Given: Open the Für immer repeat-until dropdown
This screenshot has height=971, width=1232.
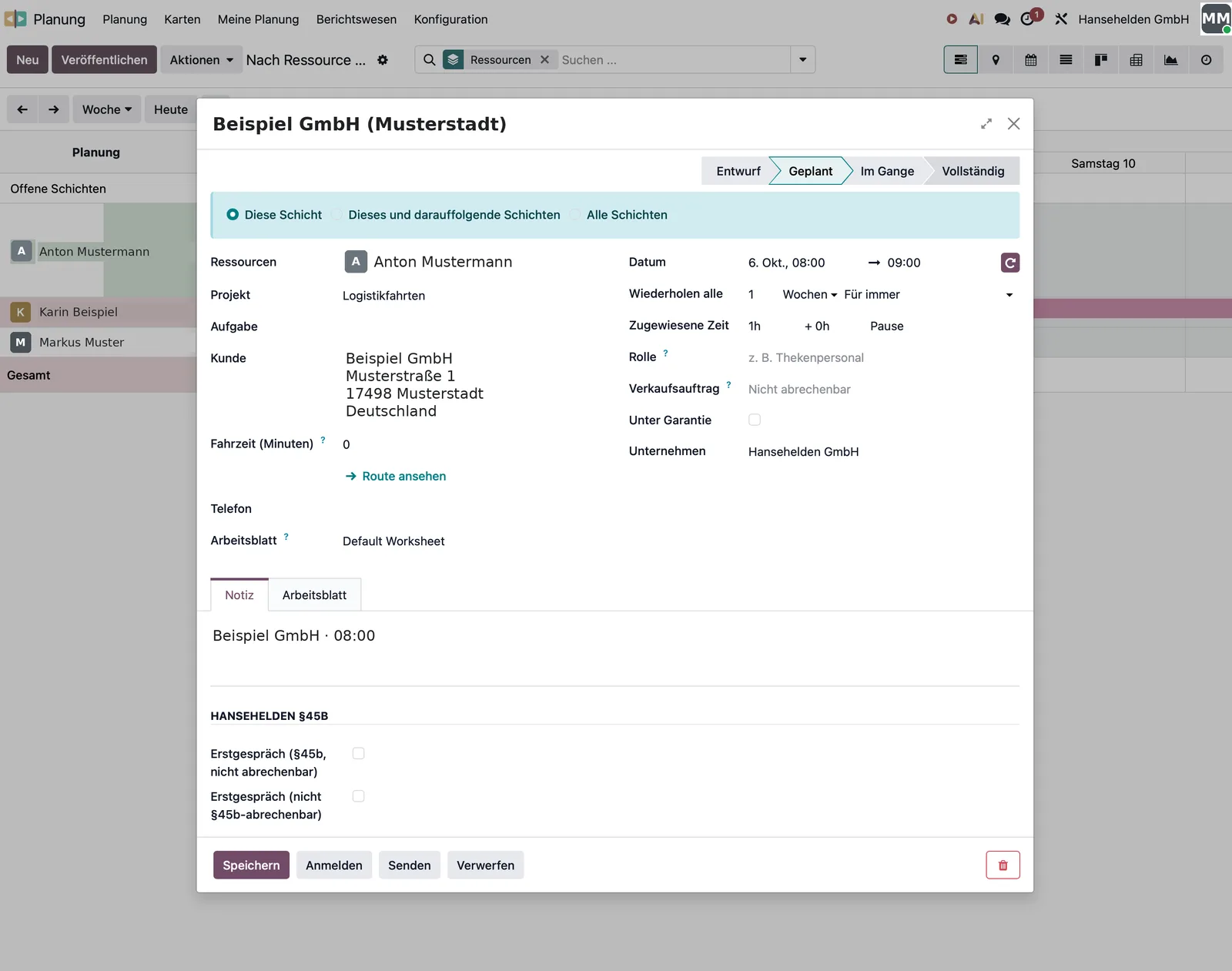Looking at the screenshot, I should [x=929, y=294].
